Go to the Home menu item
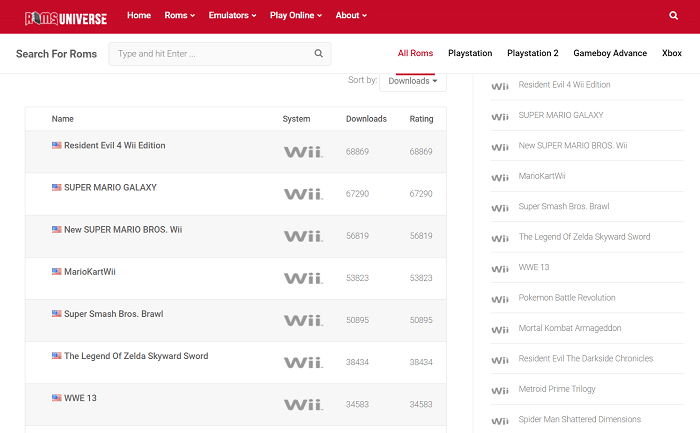The height and width of the screenshot is (433, 700). coord(139,15)
